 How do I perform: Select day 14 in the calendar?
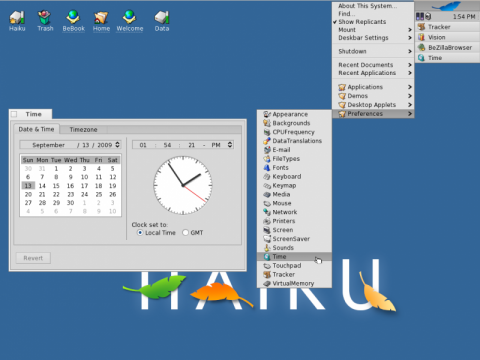pos(42,186)
